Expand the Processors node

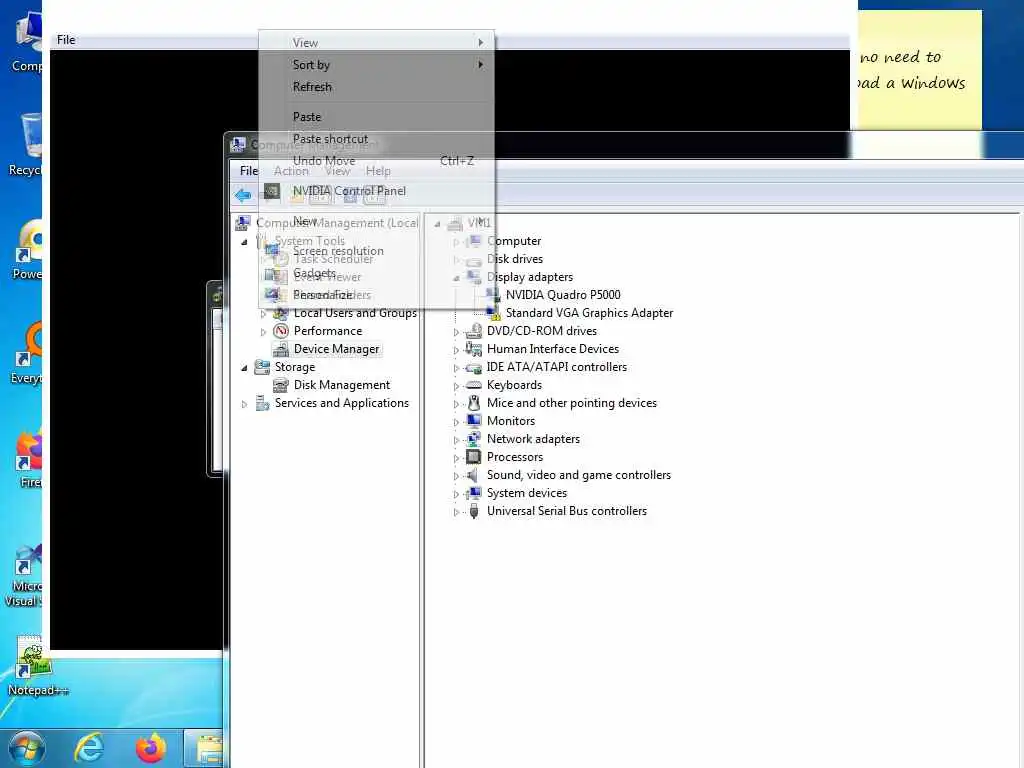(456, 458)
